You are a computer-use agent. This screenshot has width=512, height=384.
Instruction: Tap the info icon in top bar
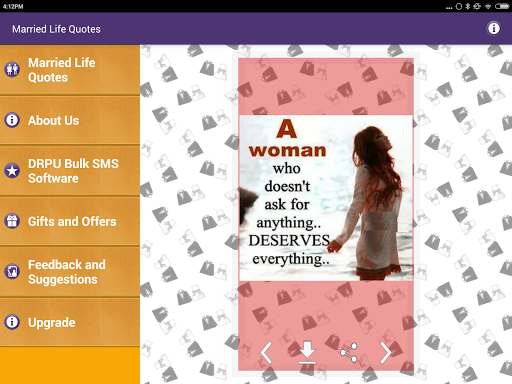coord(494,28)
